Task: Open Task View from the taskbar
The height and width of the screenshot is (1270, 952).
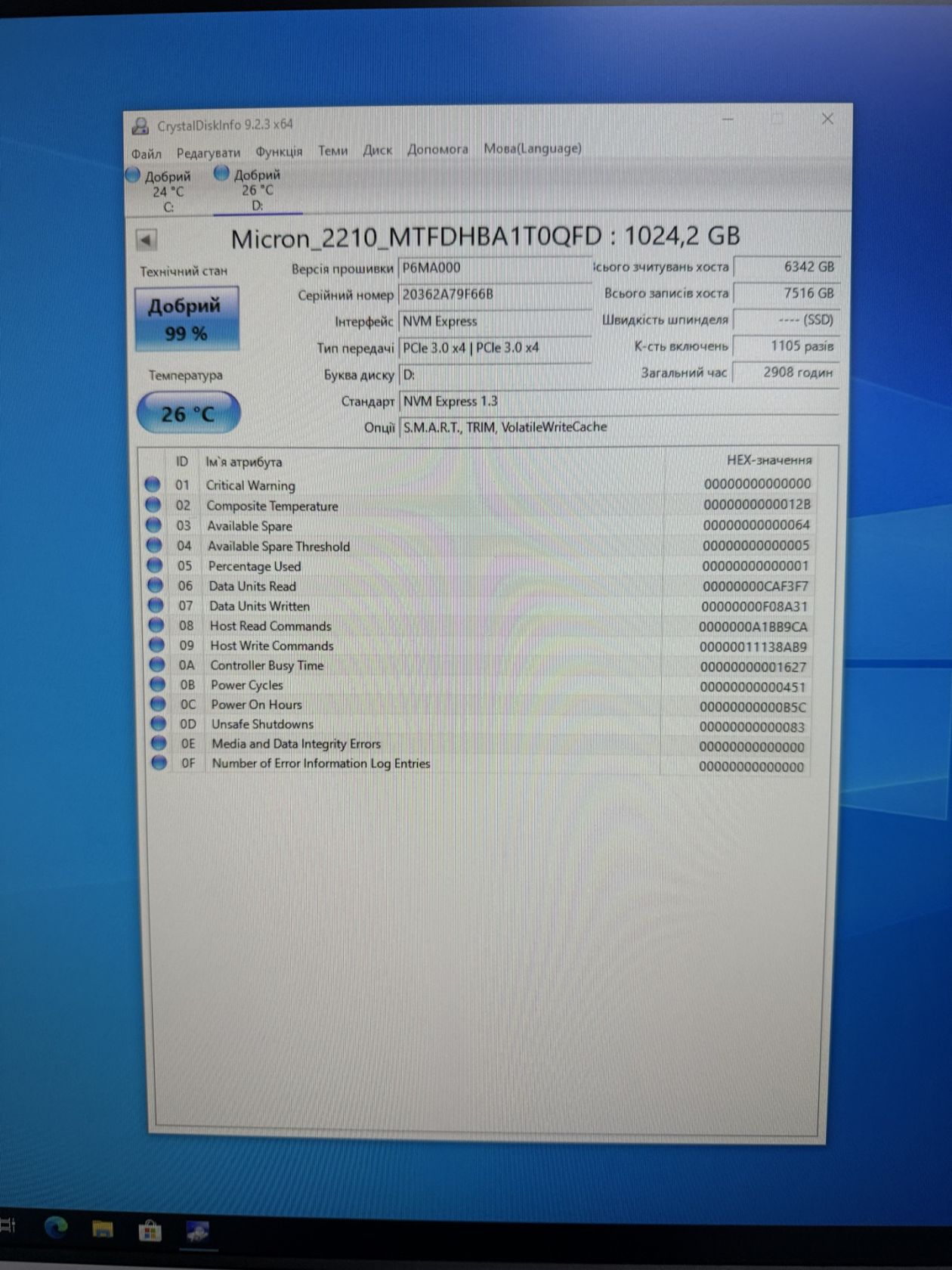Action: coord(9,1225)
